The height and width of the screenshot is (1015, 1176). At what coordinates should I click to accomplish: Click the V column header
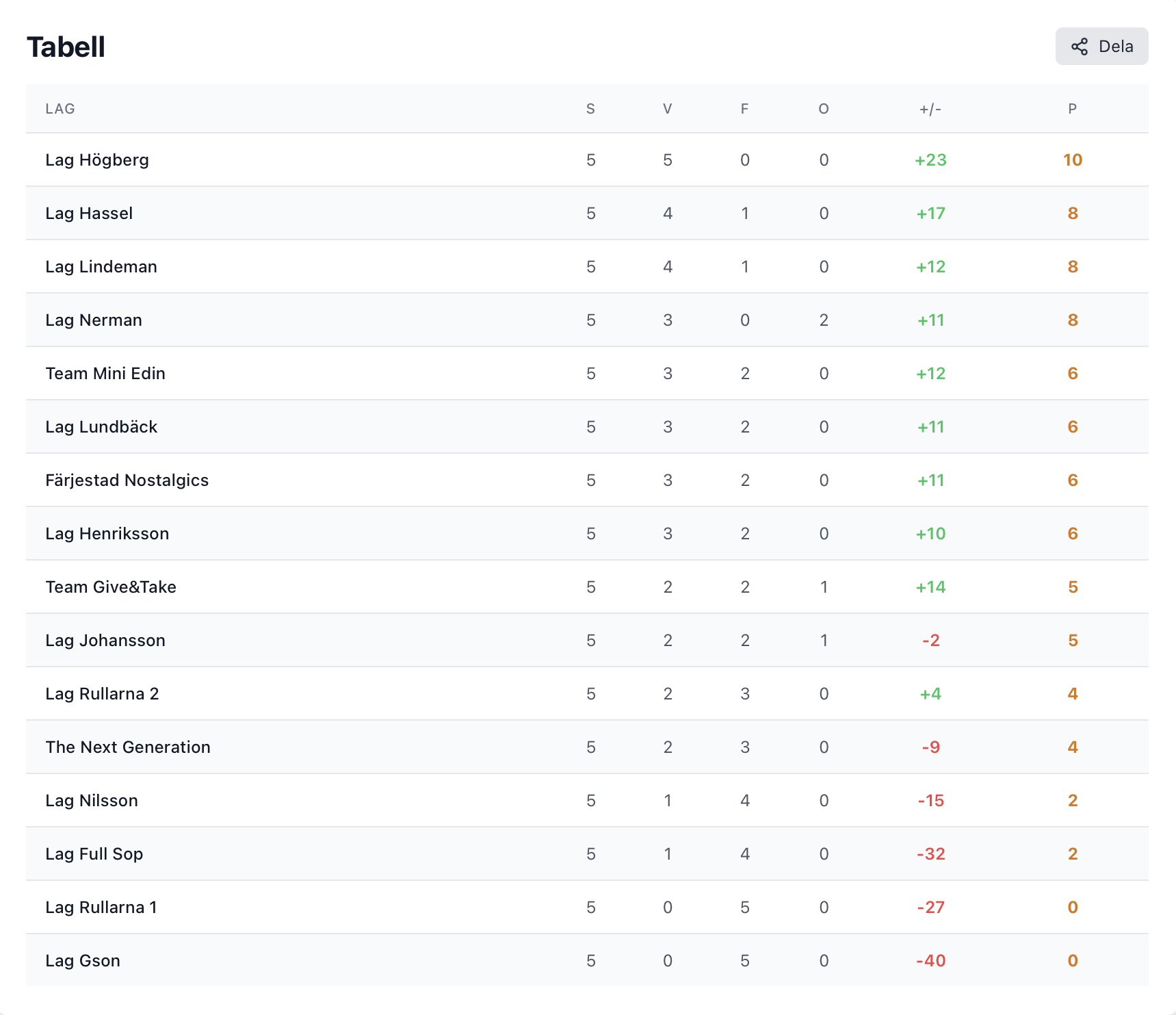(x=668, y=109)
